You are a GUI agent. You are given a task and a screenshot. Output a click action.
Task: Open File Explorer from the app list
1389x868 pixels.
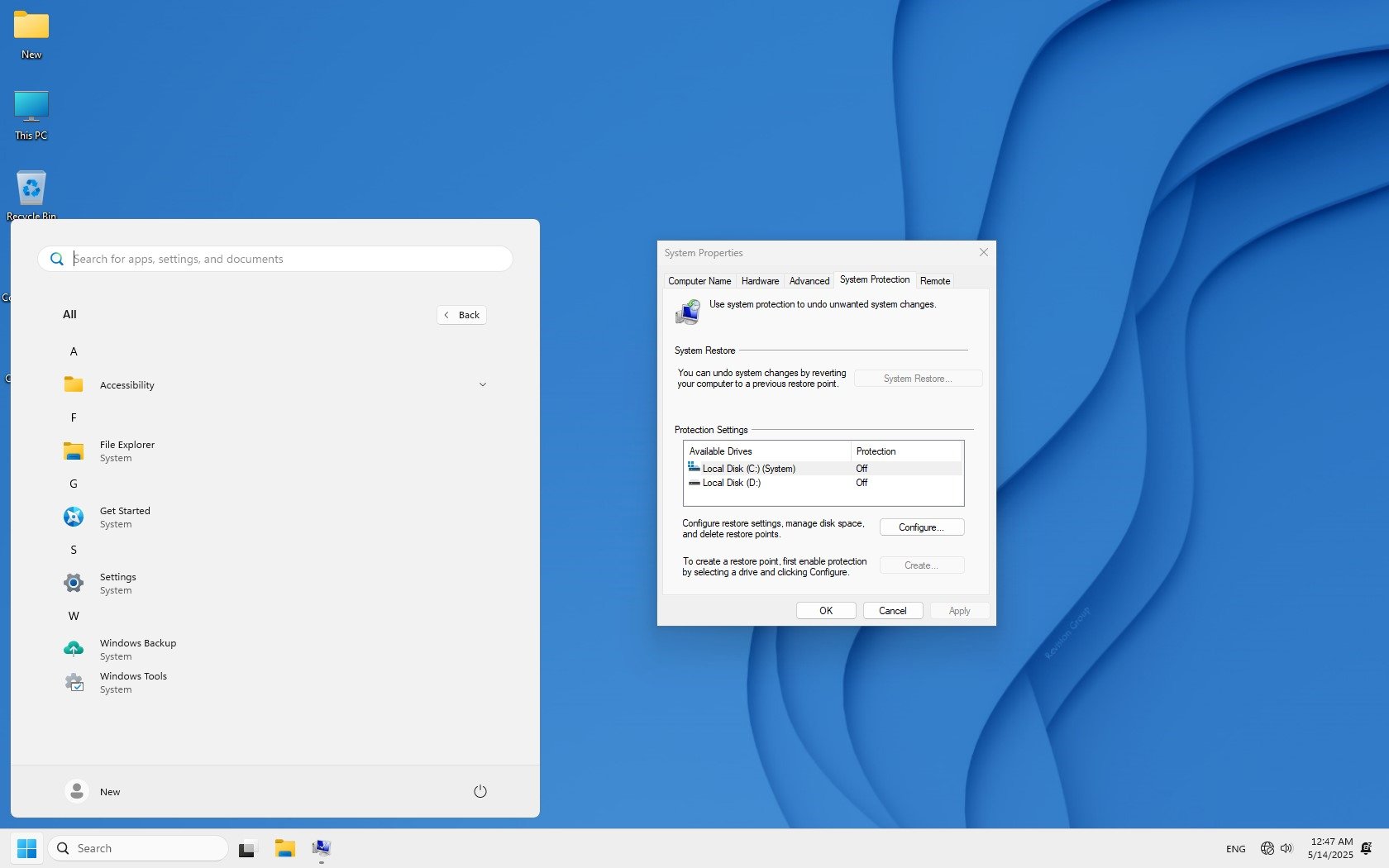126,451
